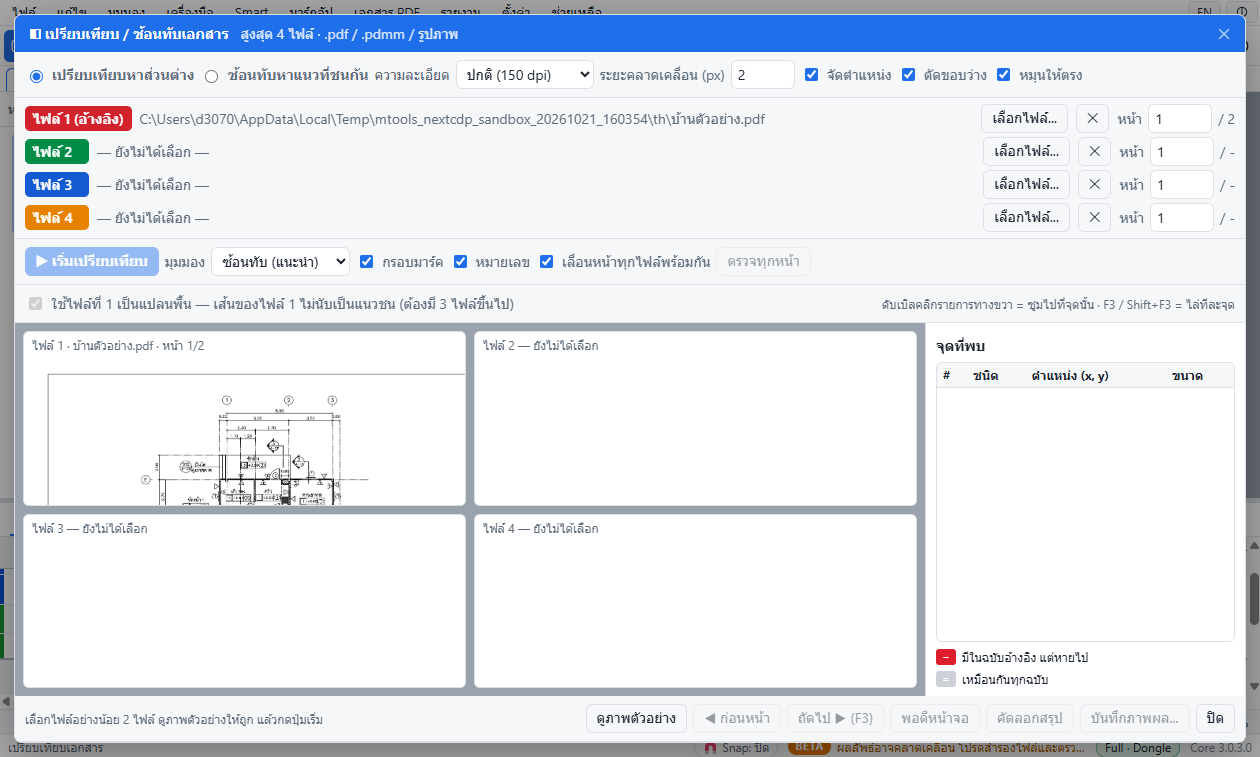Viewport: 1260px width, 757px height.
Task: Click the ถัดไป ▶ (F3) button
Action: click(x=835, y=719)
